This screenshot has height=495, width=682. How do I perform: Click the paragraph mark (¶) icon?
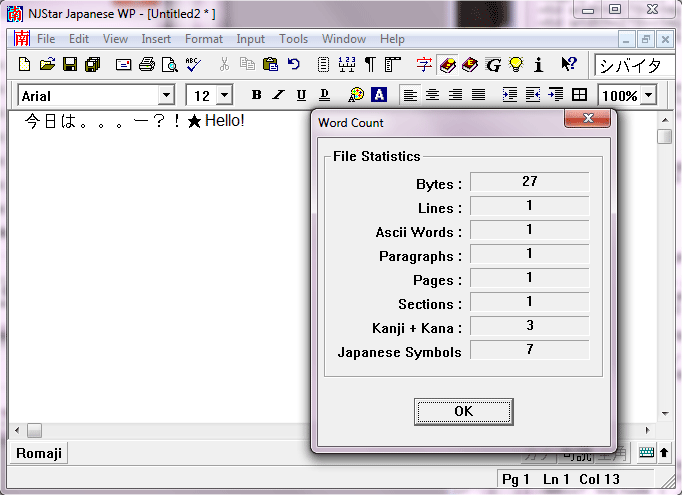[x=370, y=65]
